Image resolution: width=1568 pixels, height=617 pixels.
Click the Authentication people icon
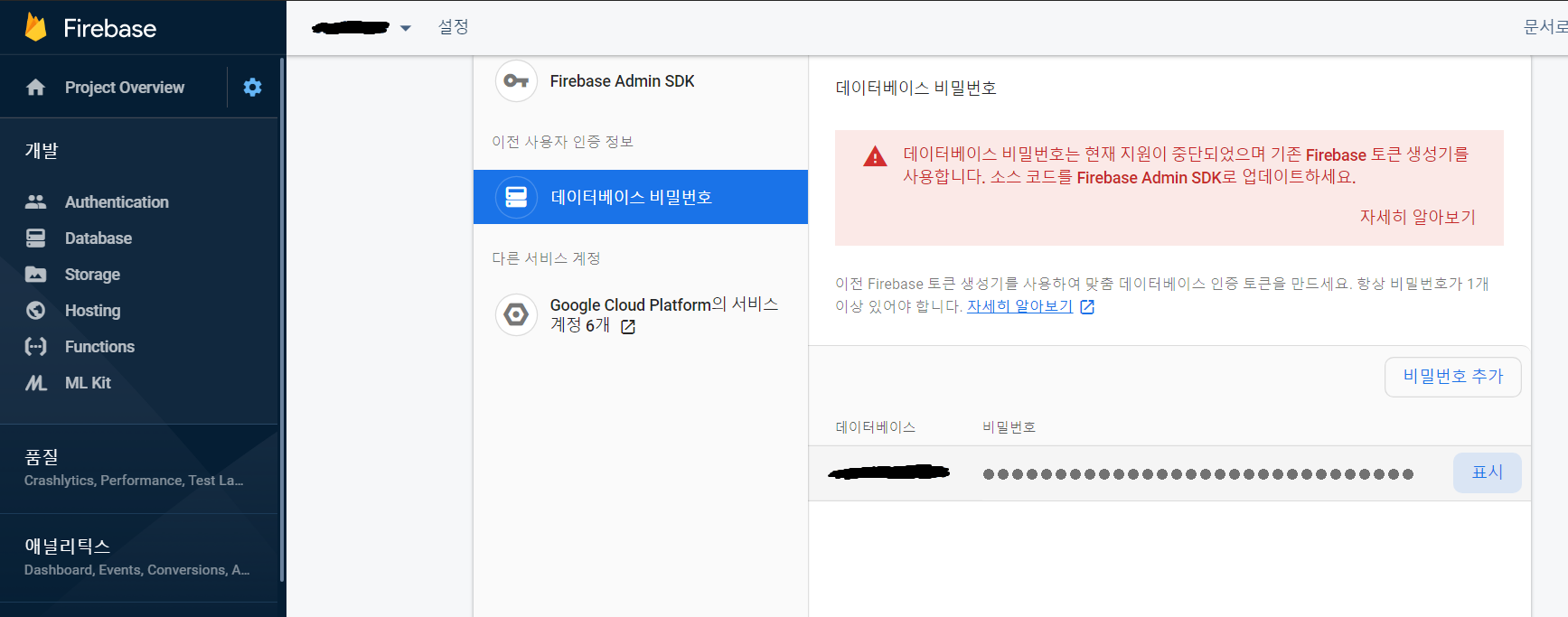35,201
